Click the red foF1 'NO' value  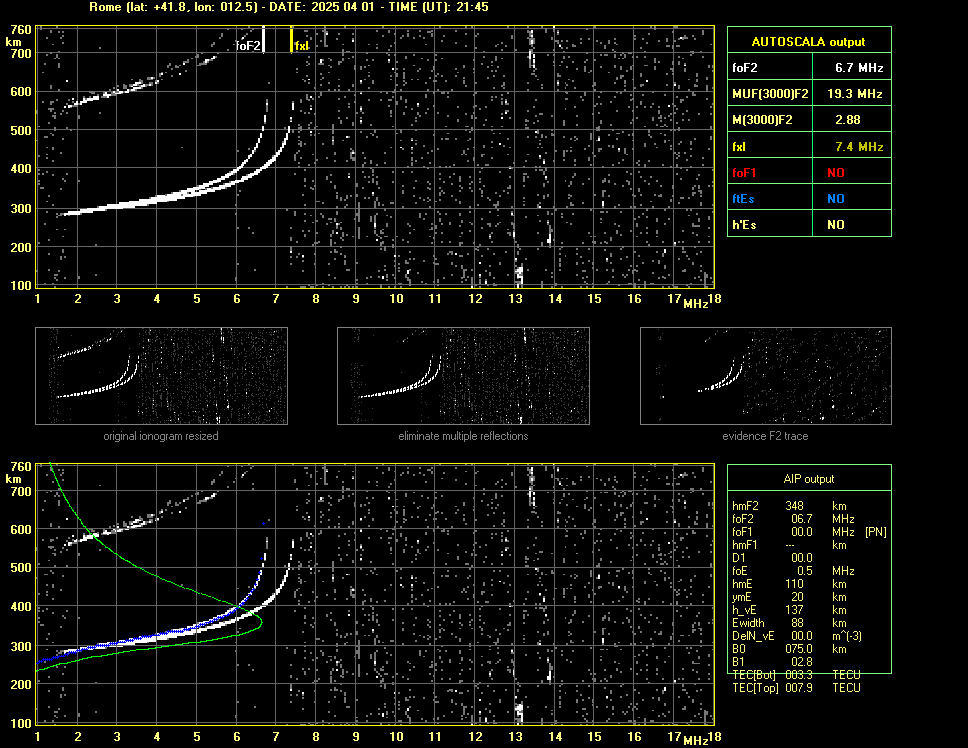click(836, 173)
